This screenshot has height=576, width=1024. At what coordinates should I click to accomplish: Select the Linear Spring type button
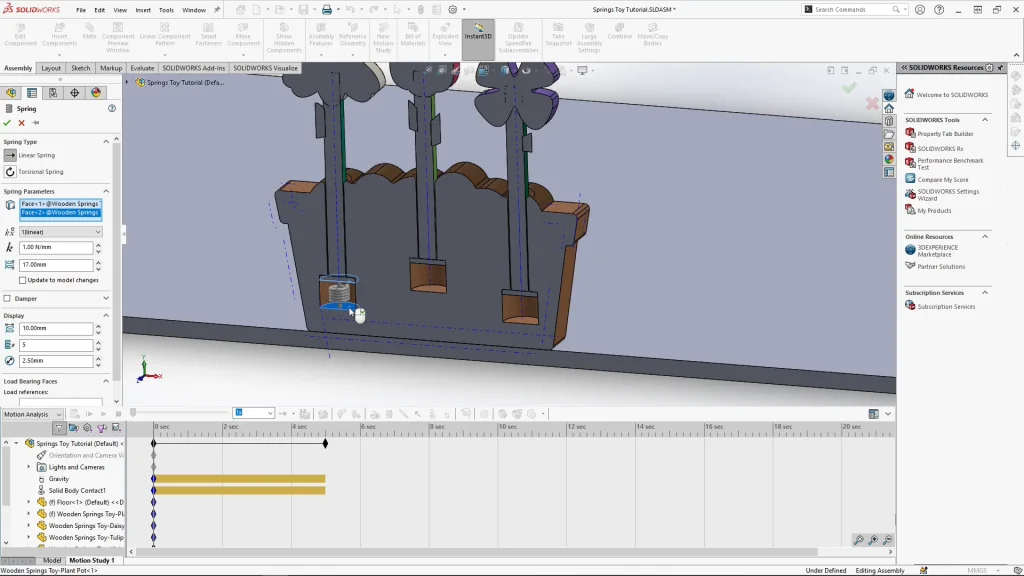pyautogui.click(x=11, y=155)
